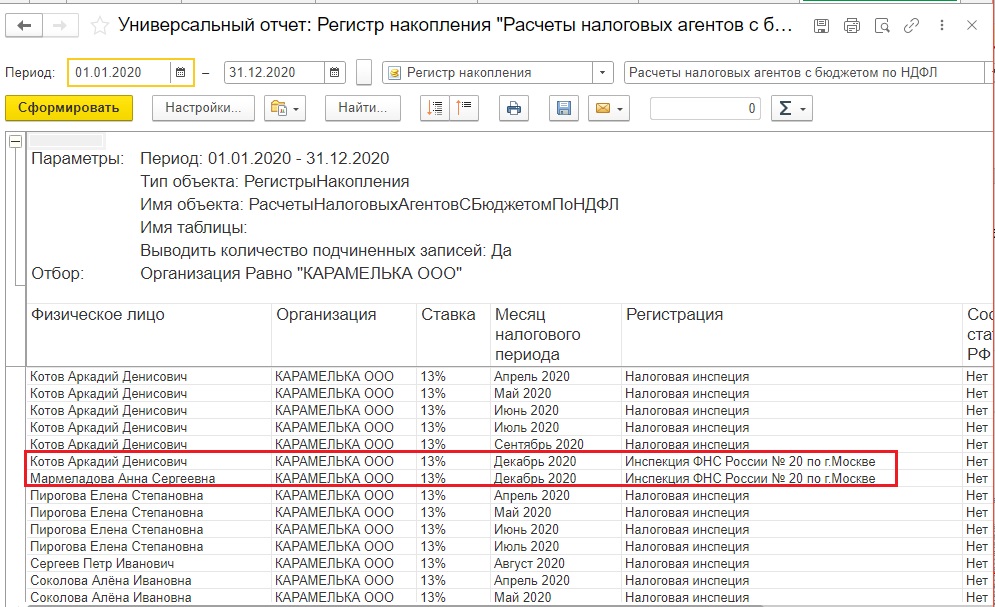
Task: Collapse the report parameters group with the minus box
Action: coord(15,141)
